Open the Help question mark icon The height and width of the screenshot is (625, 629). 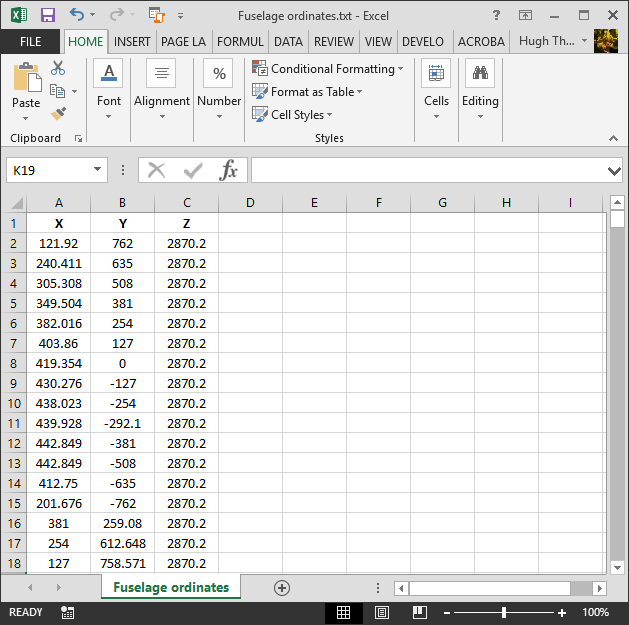coord(497,15)
